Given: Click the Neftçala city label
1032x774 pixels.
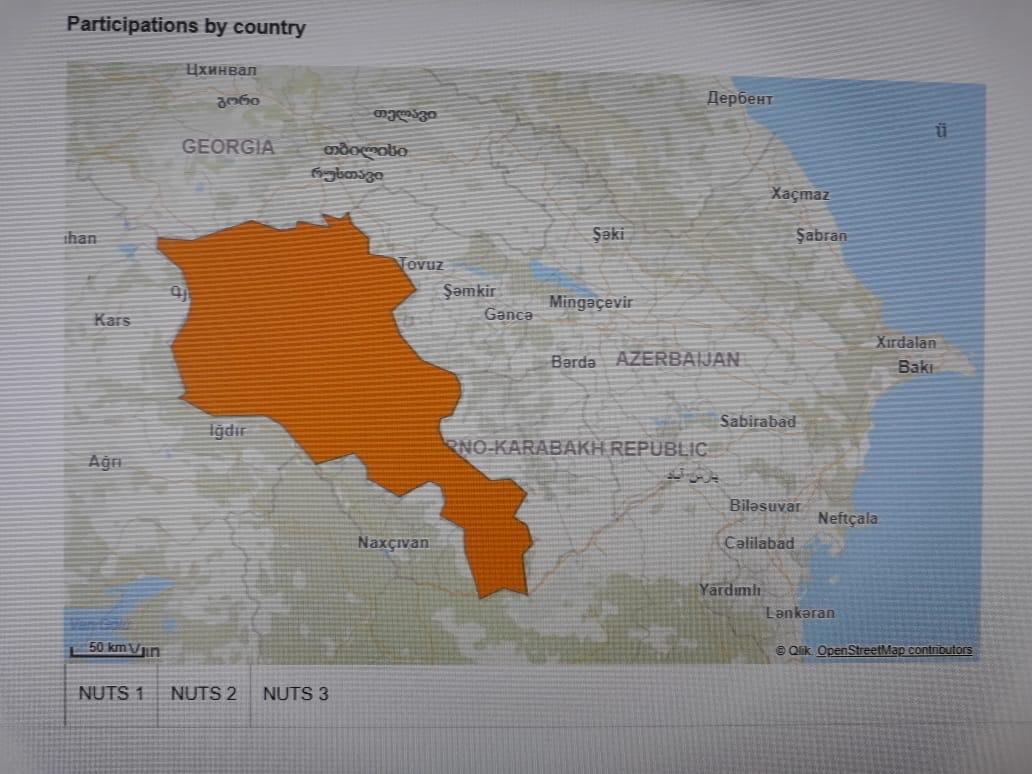Looking at the screenshot, I should [848, 519].
